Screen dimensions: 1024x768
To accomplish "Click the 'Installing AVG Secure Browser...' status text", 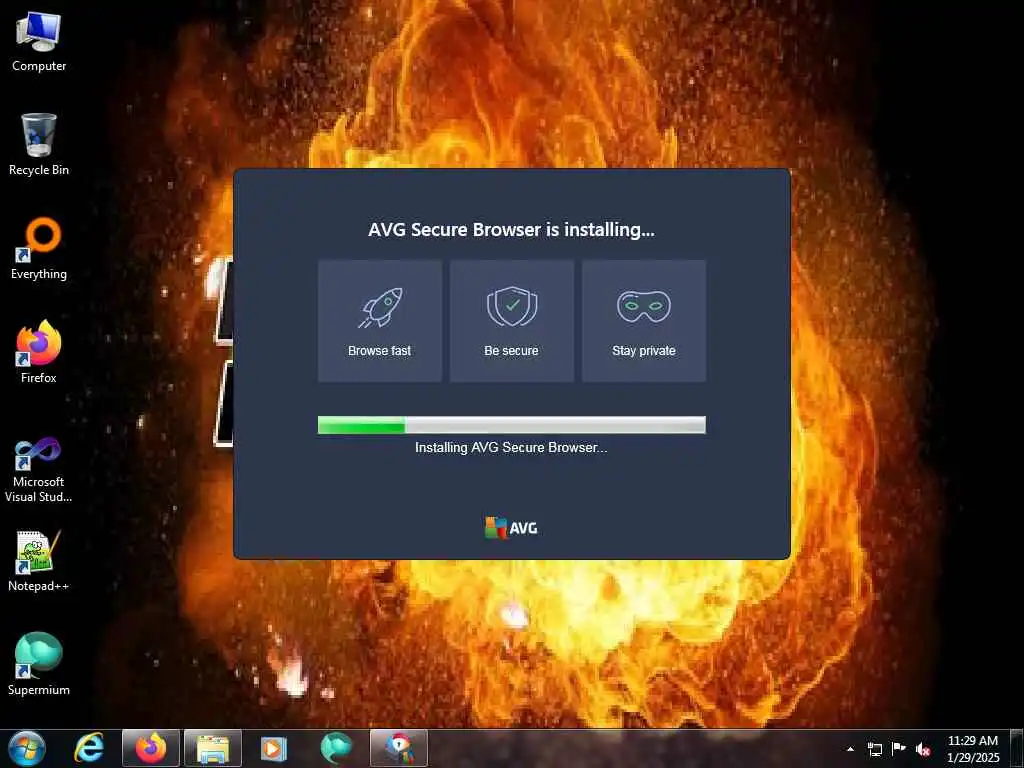I will click(x=511, y=448).
